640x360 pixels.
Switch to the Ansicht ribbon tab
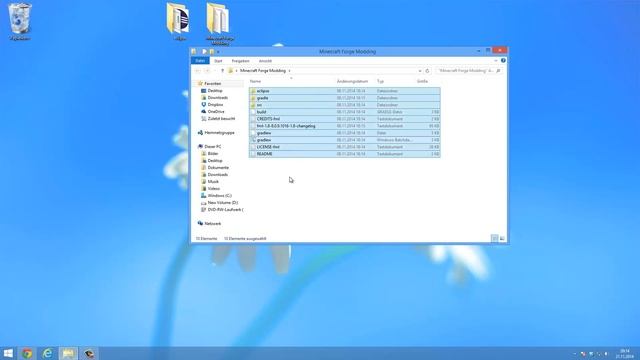click(265, 61)
